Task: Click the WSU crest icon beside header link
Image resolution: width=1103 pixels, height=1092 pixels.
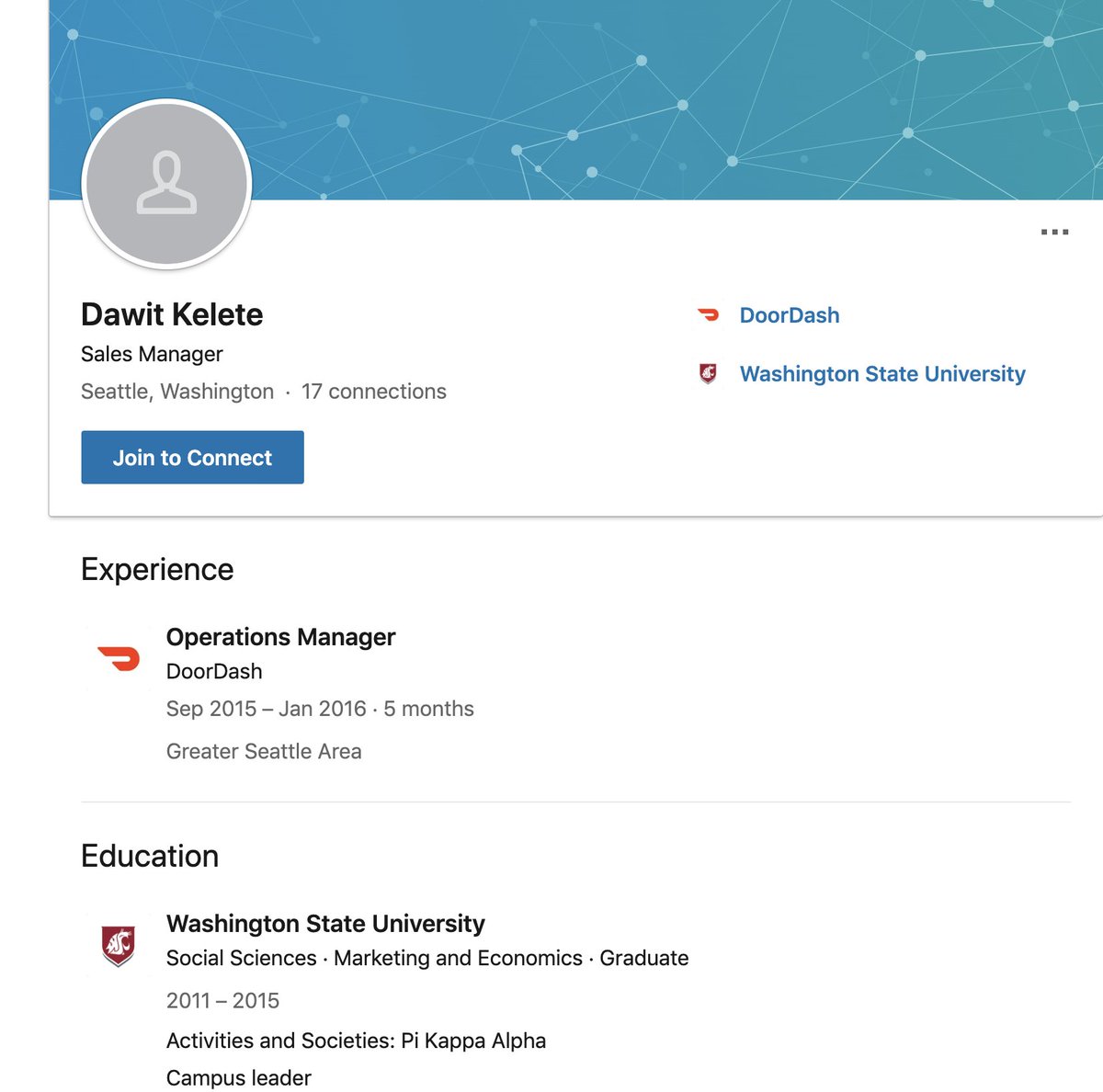Action: pyautogui.click(x=708, y=373)
